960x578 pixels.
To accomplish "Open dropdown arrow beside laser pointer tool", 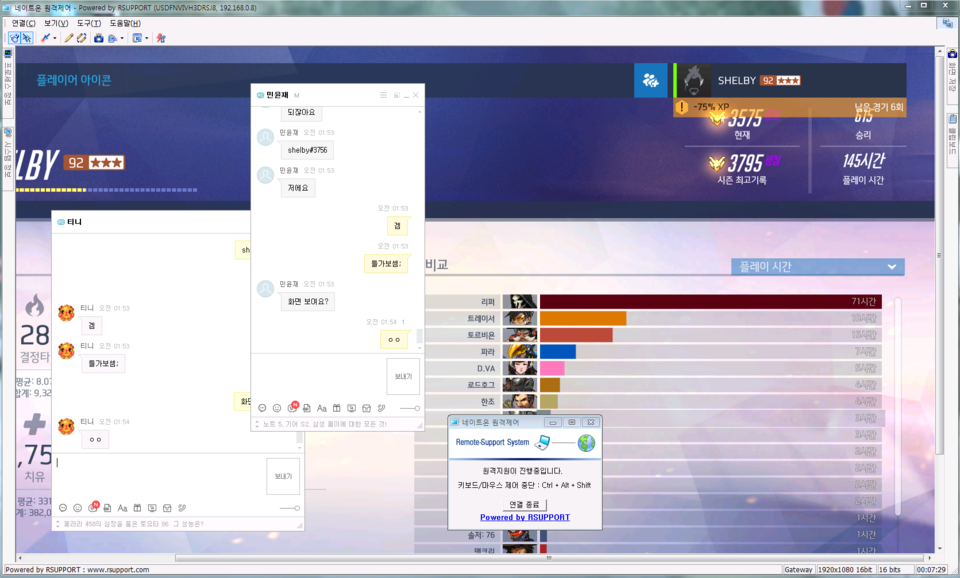I will point(55,38).
